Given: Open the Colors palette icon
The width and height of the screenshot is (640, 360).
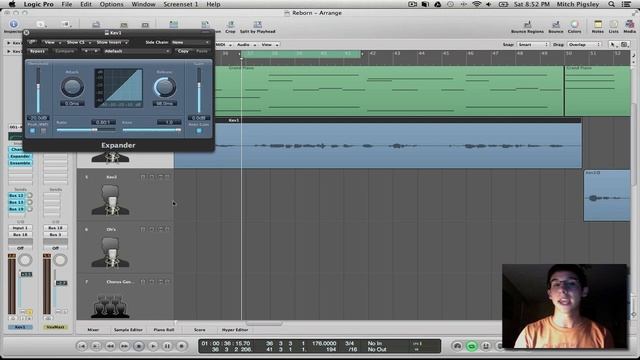Looking at the screenshot, I should pyautogui.click(x=574, y=24).
